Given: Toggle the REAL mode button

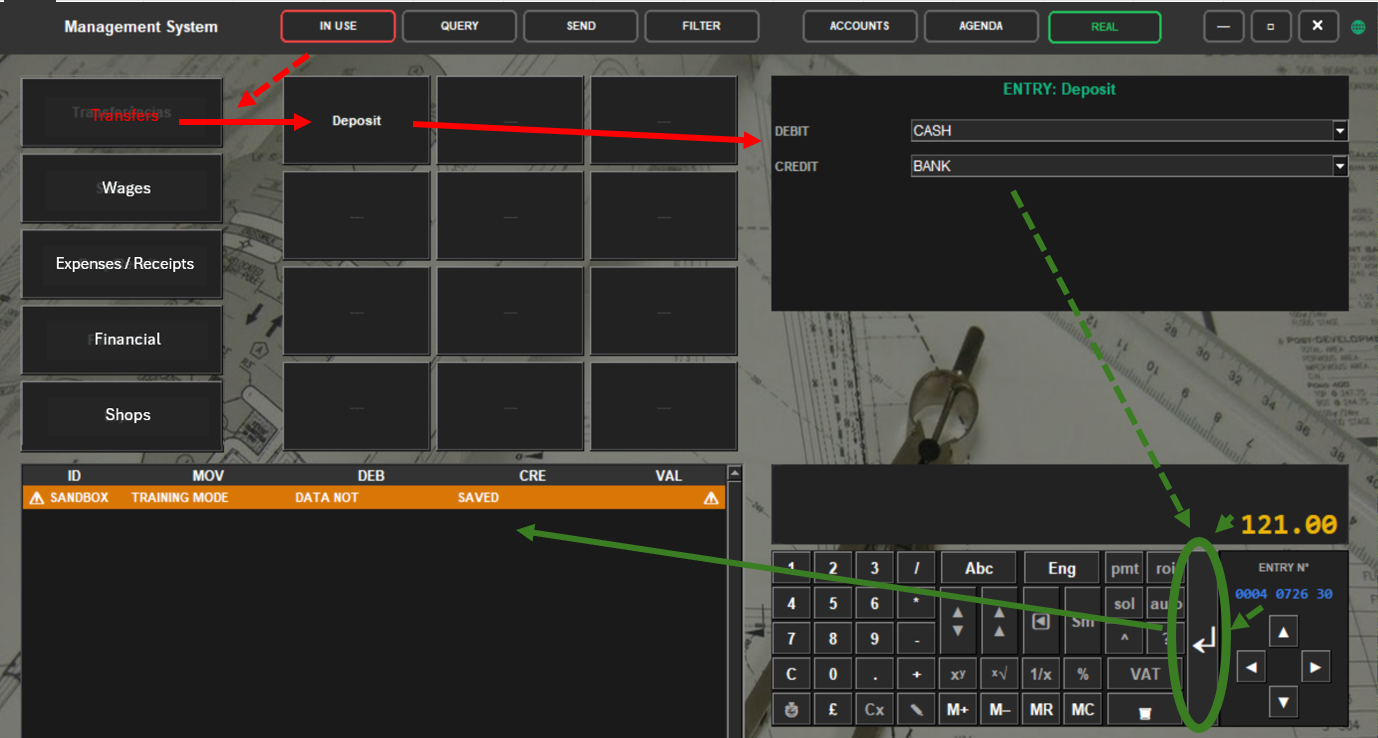Looking at the screenshot, I should (1104, 27).
